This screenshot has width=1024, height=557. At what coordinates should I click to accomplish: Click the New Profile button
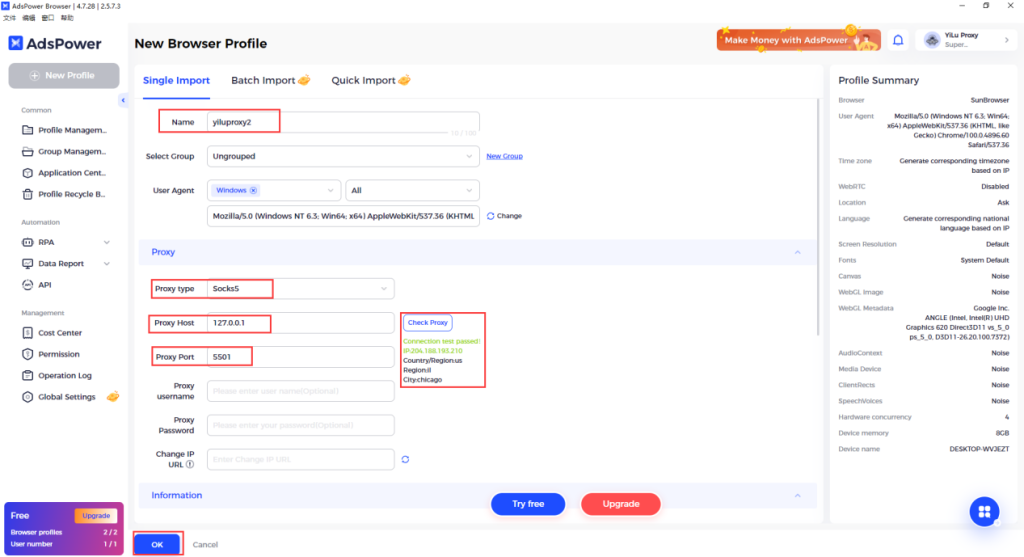click(64, 76)
